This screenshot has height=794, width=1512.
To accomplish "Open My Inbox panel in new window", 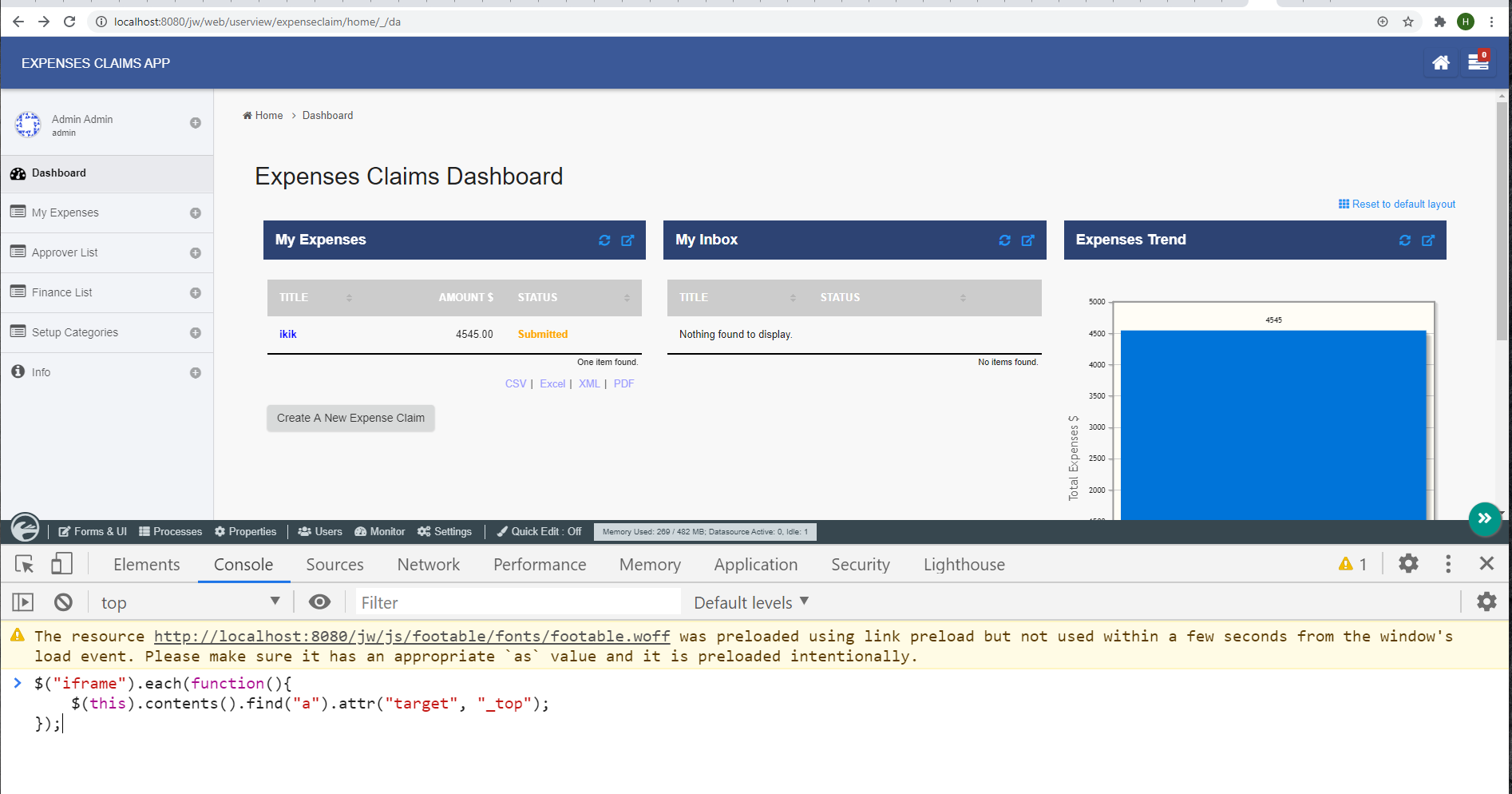I will click(x=1028, y=240).
